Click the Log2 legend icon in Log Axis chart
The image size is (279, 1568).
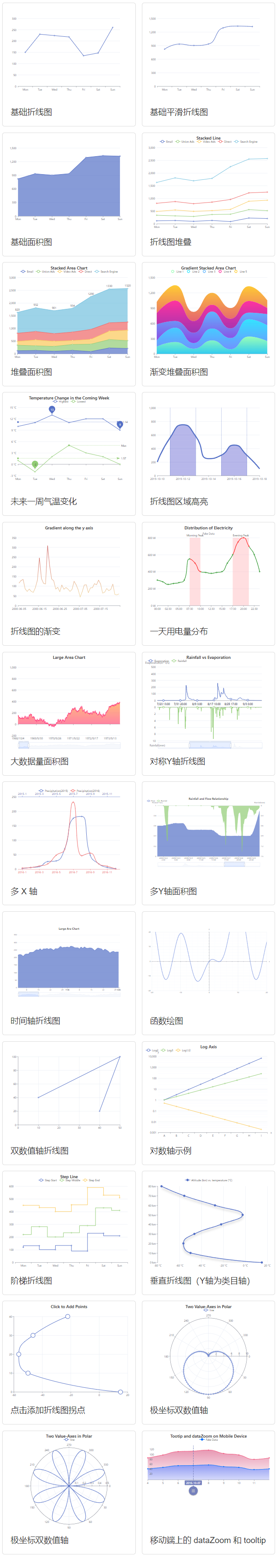coord(148,1050)
